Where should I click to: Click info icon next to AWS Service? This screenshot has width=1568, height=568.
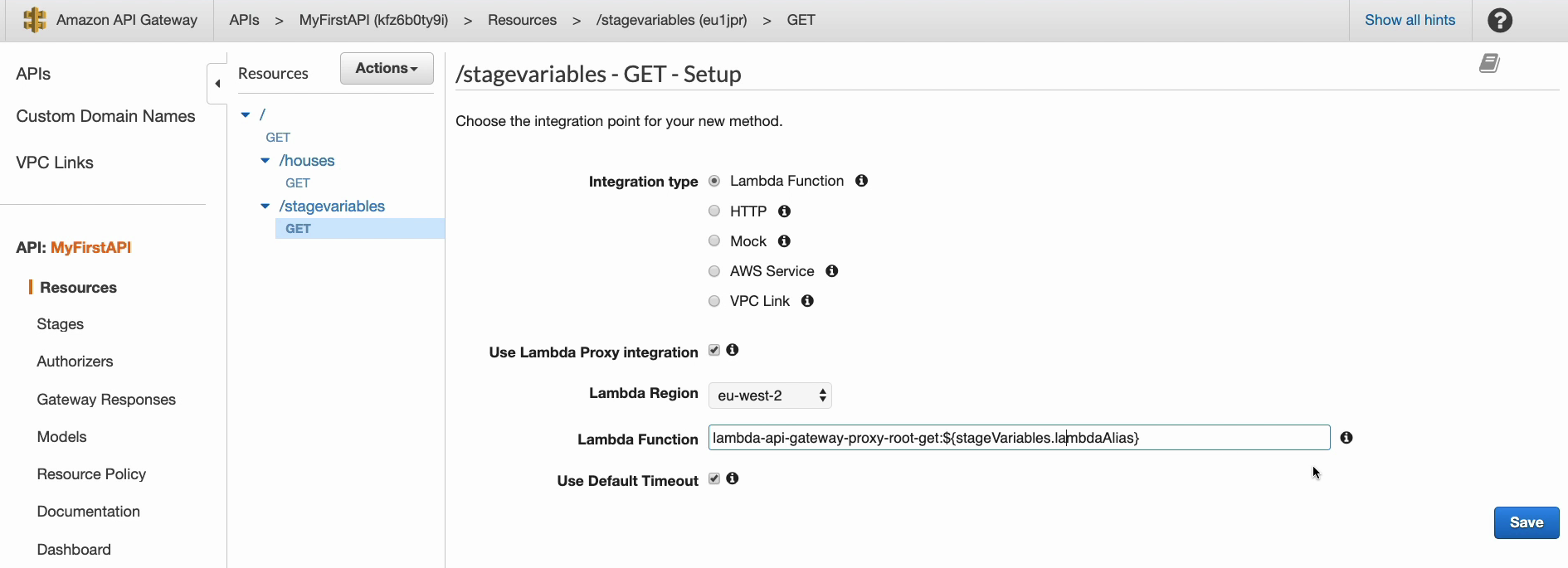pyautogui.click(x=832, y=271)
